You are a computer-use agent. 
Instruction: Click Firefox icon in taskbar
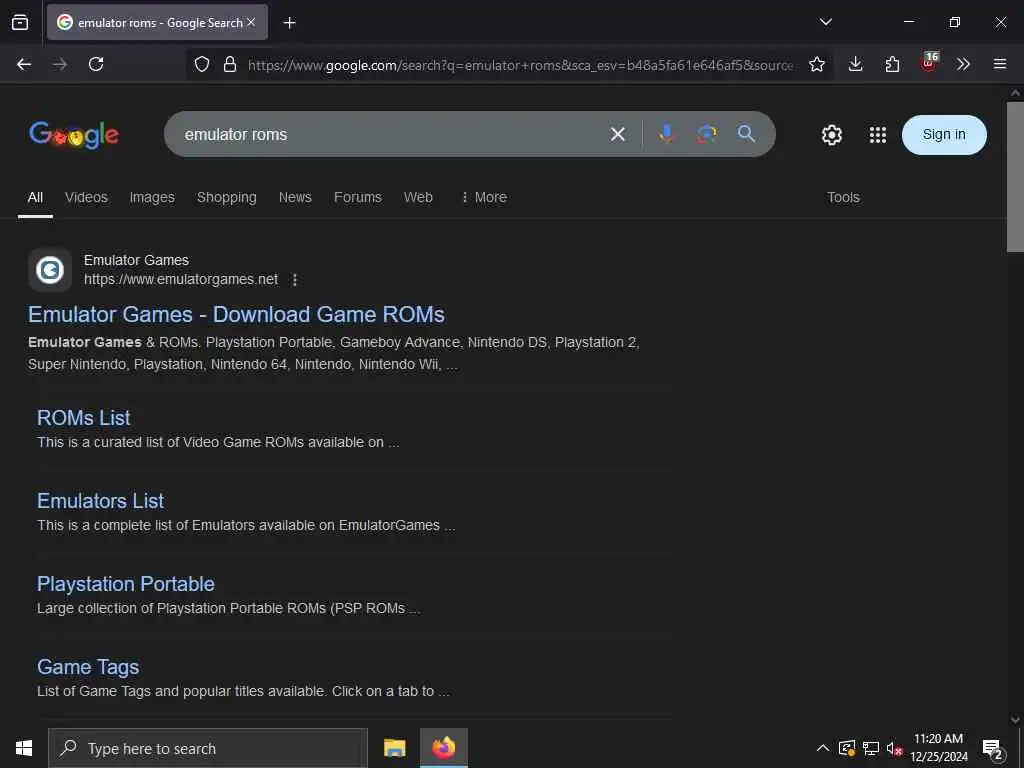(443, 748)
